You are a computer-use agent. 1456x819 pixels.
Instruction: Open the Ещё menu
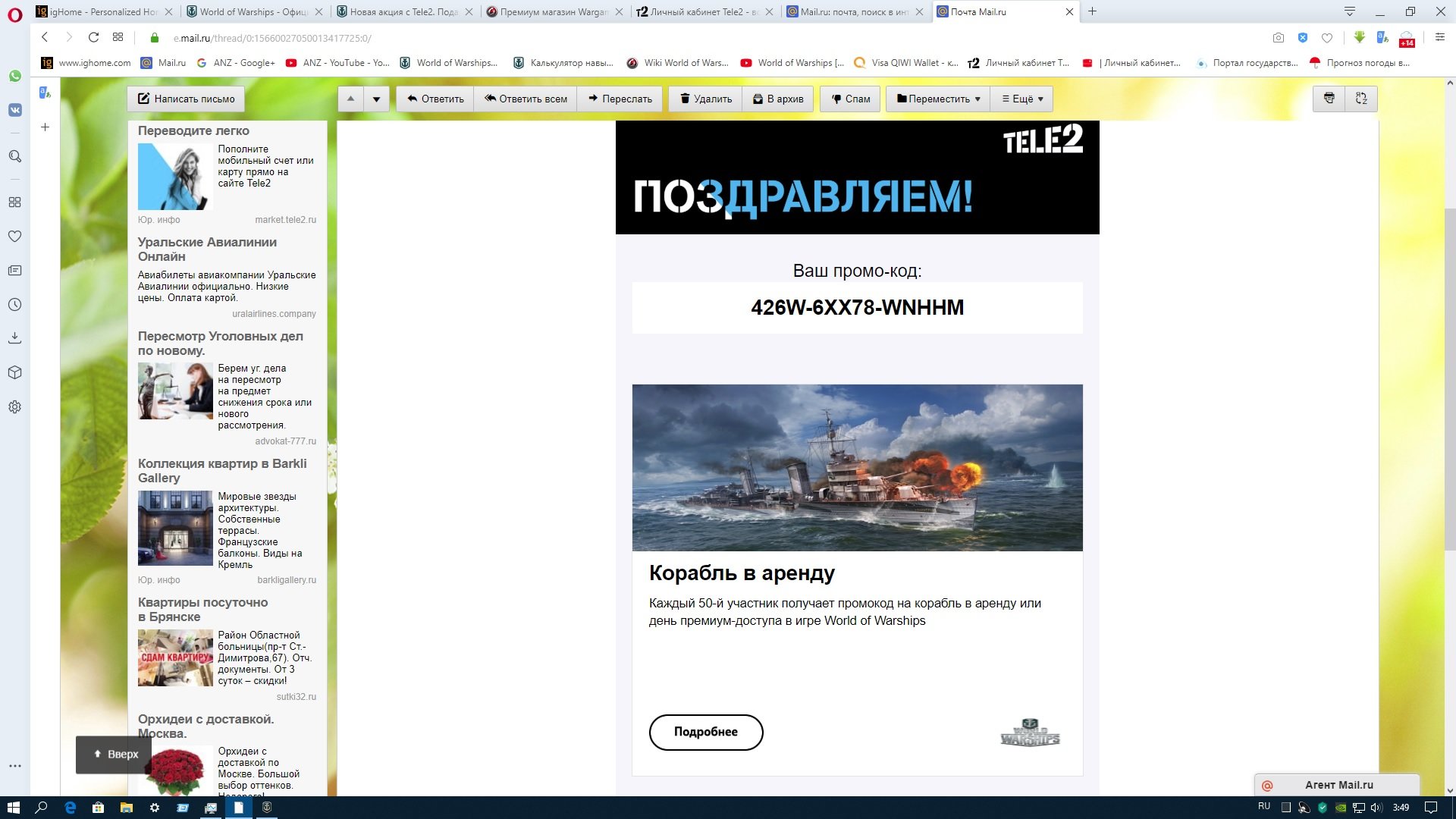[x=1022, y=99]
